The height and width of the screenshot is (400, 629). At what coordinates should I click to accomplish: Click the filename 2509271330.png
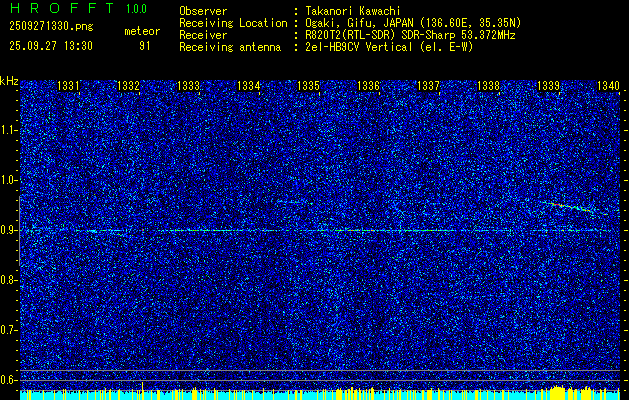[x=51, y=27]
